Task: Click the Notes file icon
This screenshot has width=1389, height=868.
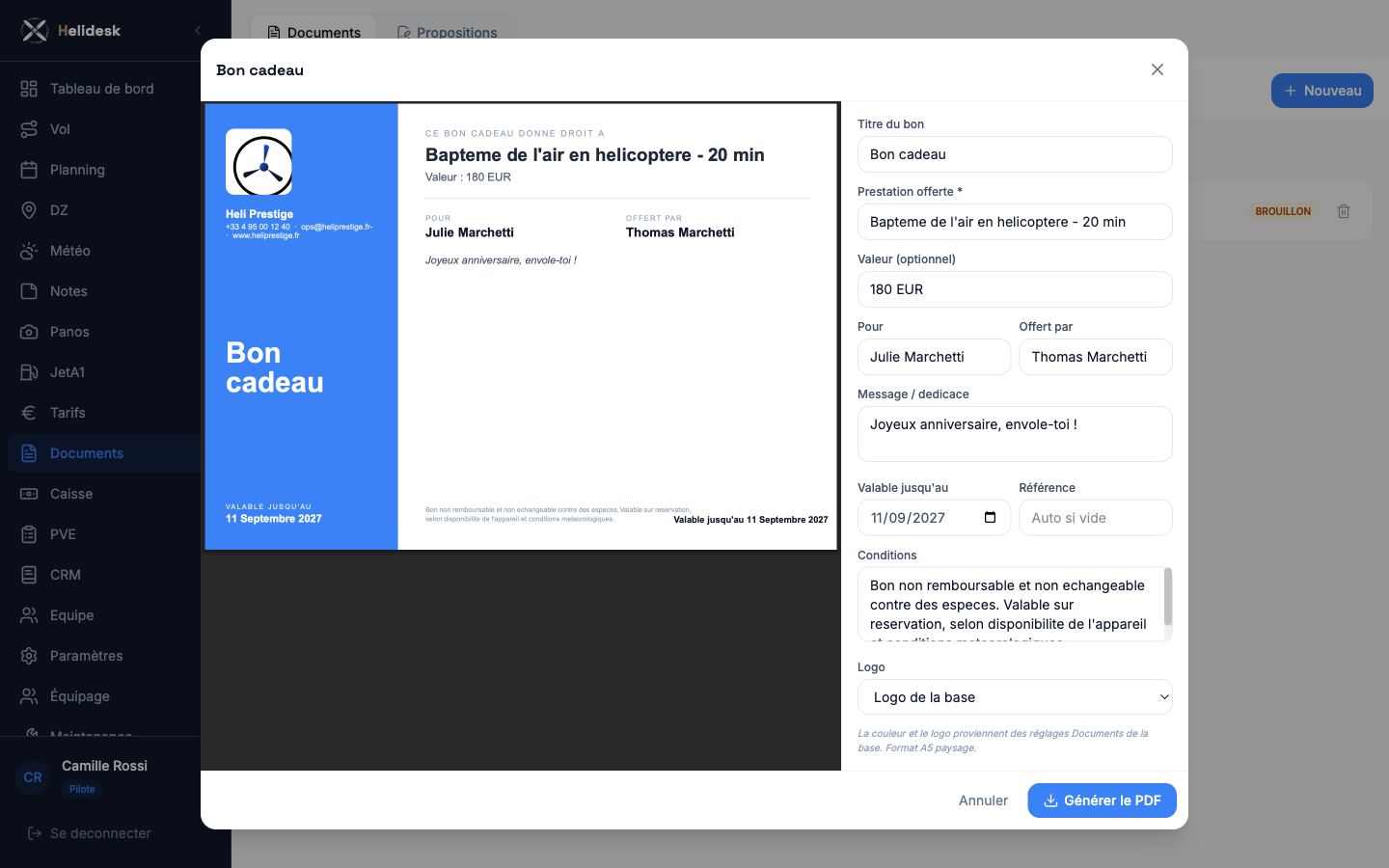Action: (29, 291)
